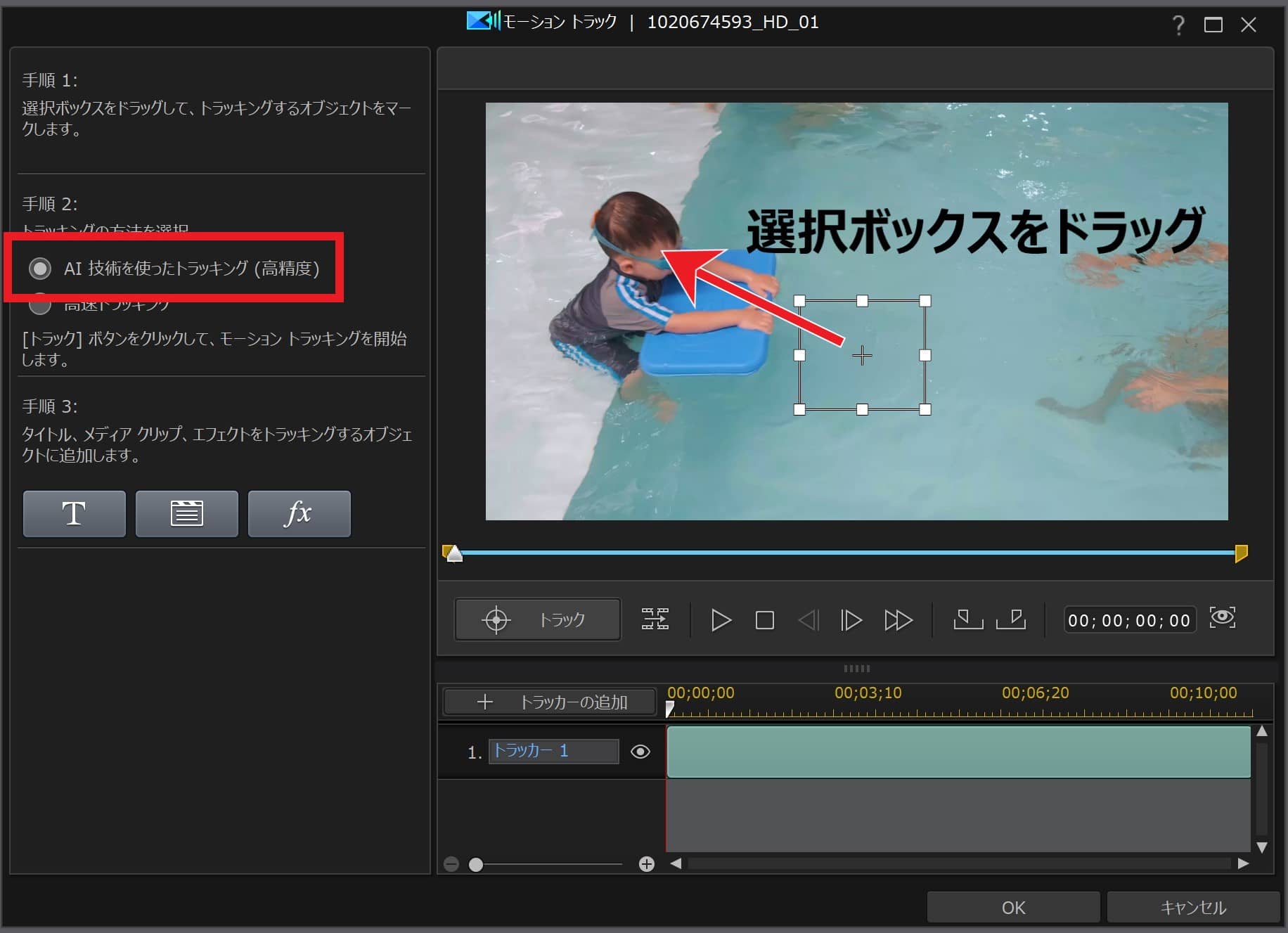
Task: Click the 手順 3: heading text
Action: pyautogui.click(x=50, y=406)
